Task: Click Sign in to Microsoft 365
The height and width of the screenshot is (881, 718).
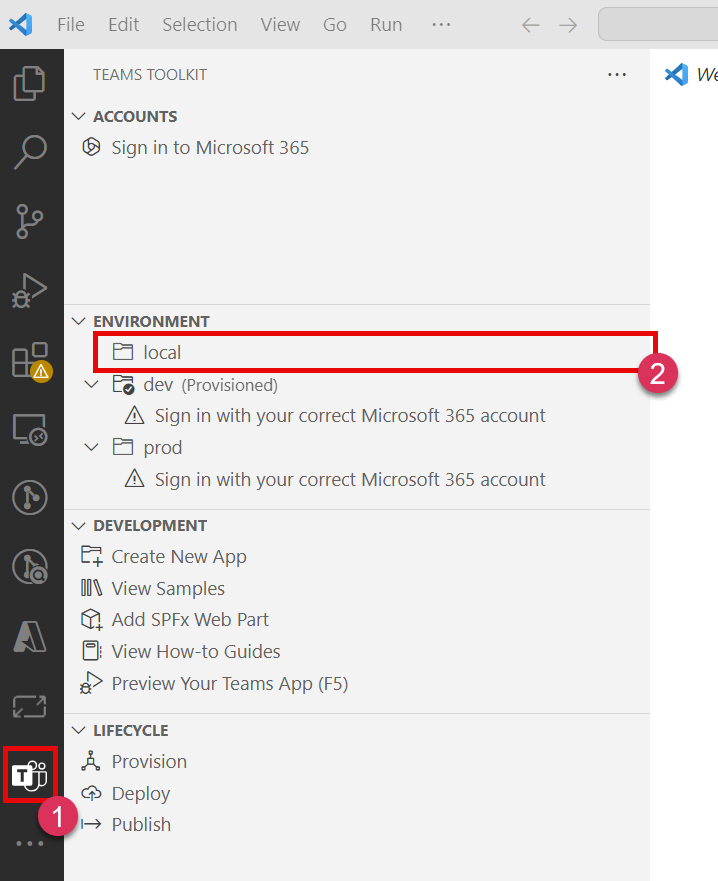Action: (210, 148)
